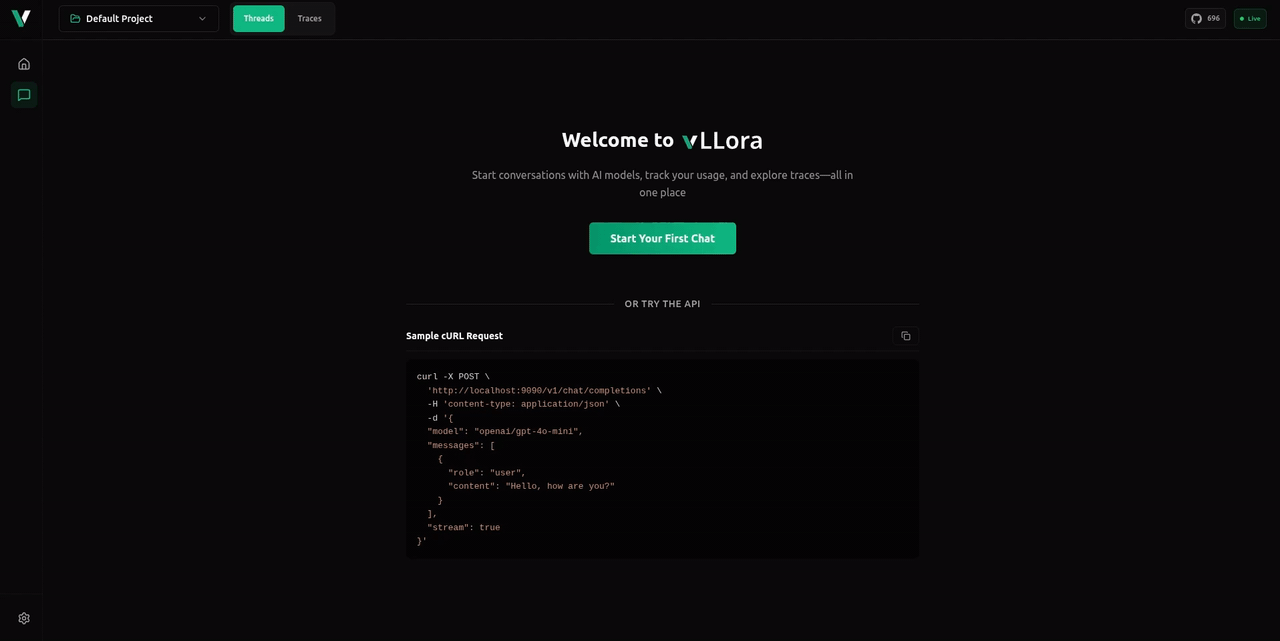Open the Default Project dropdown
This screenshot has height=641, width=1280.
click(138, 18)
